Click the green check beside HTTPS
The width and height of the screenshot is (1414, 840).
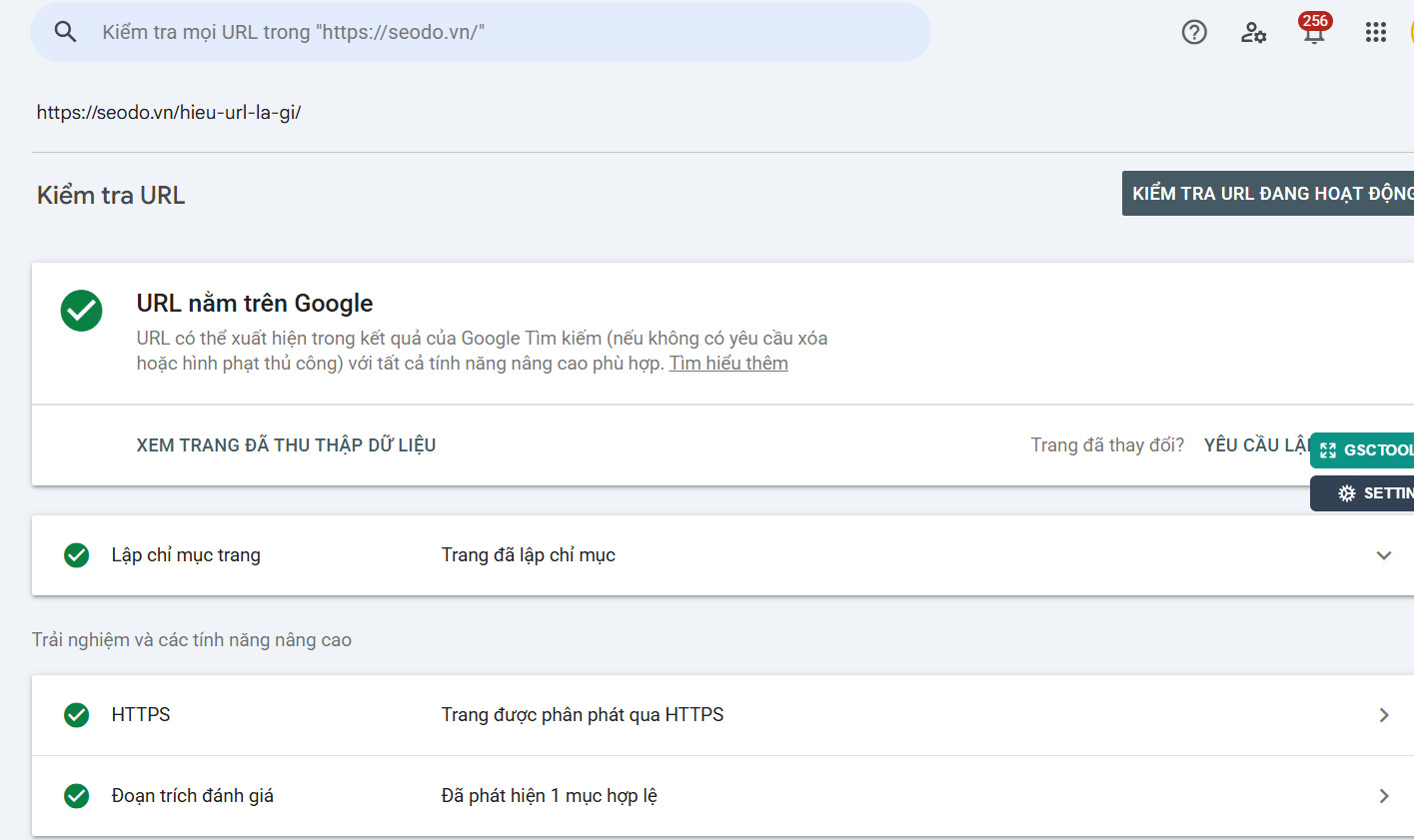pyautogui.click(x=77, y=715)
